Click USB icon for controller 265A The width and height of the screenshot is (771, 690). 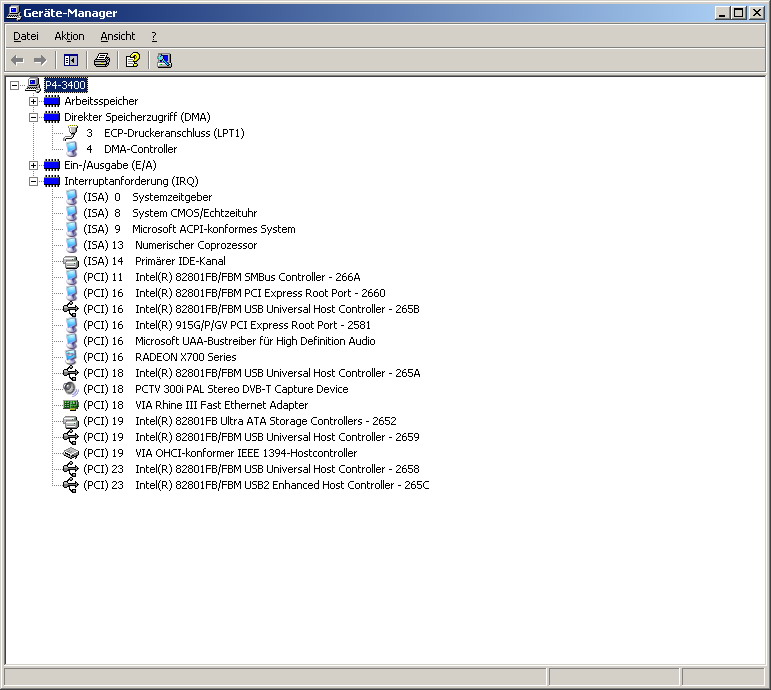(71, 373)
